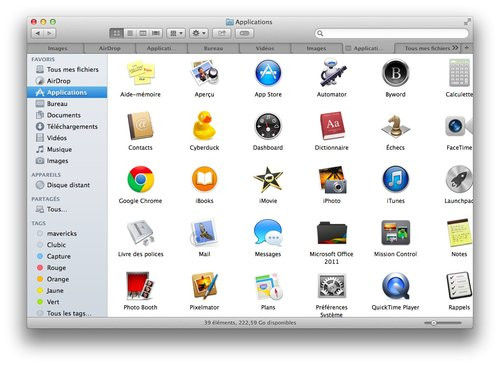The width and height of the screenshot is (500, 366).
Task: Click the iPhoto camera icon
Action: coord(332,180)
